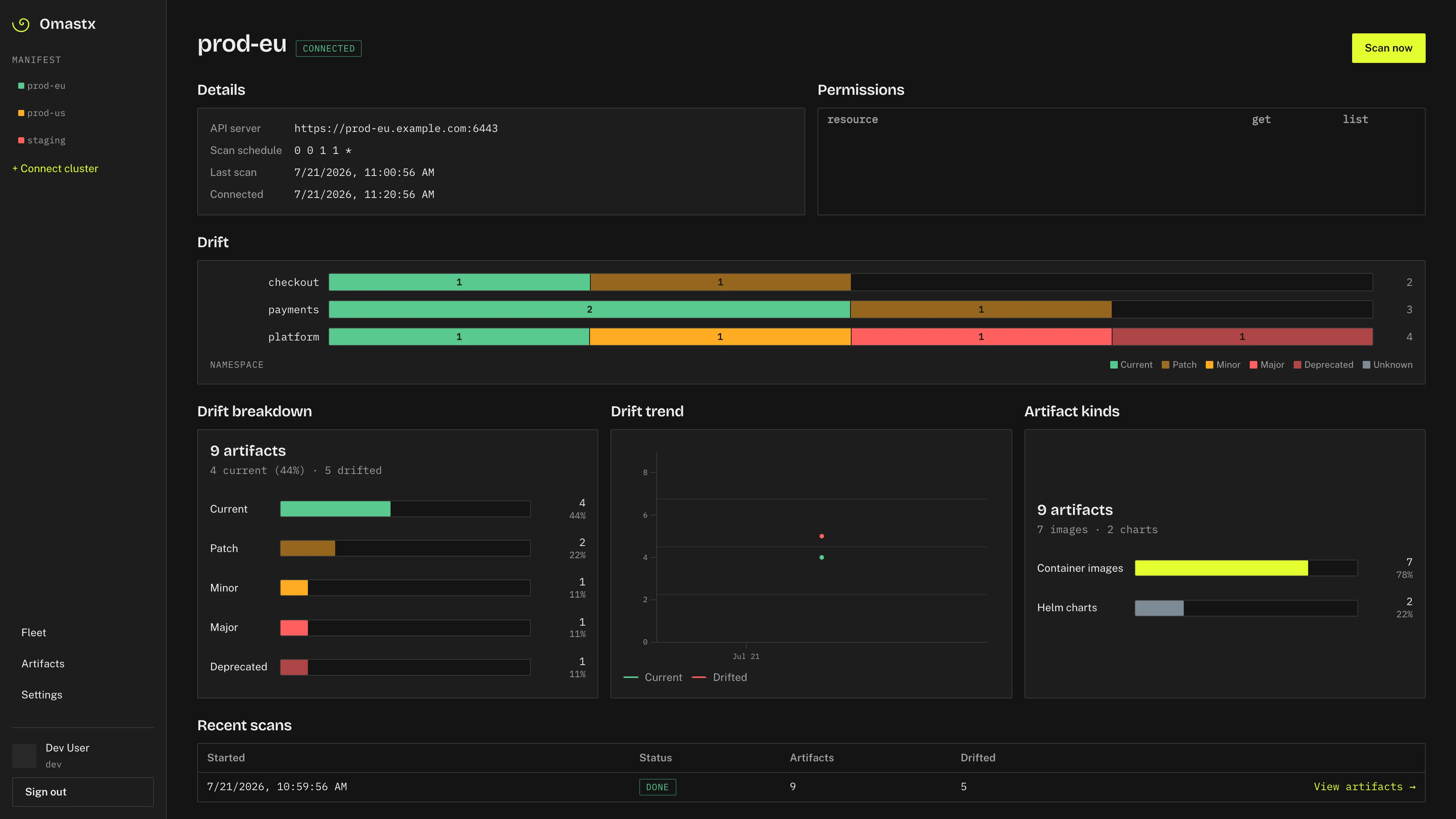Screen dimensions: 1456x819
Task: Select the platform green Current bar segment
Action: pos(459,337)
